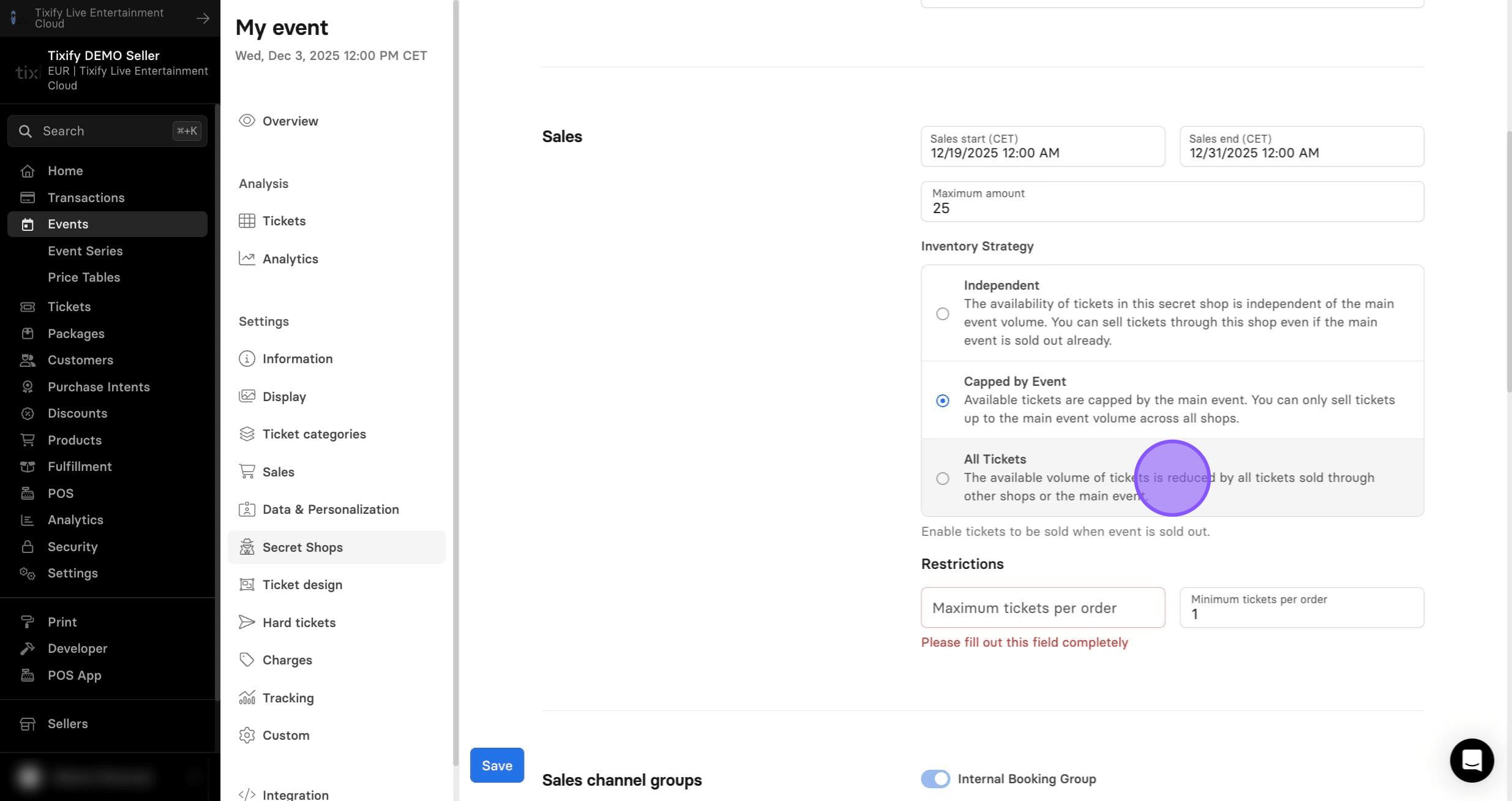Click the Ticket categories layers icon
Screen dimensions: 1512x801
247,434
